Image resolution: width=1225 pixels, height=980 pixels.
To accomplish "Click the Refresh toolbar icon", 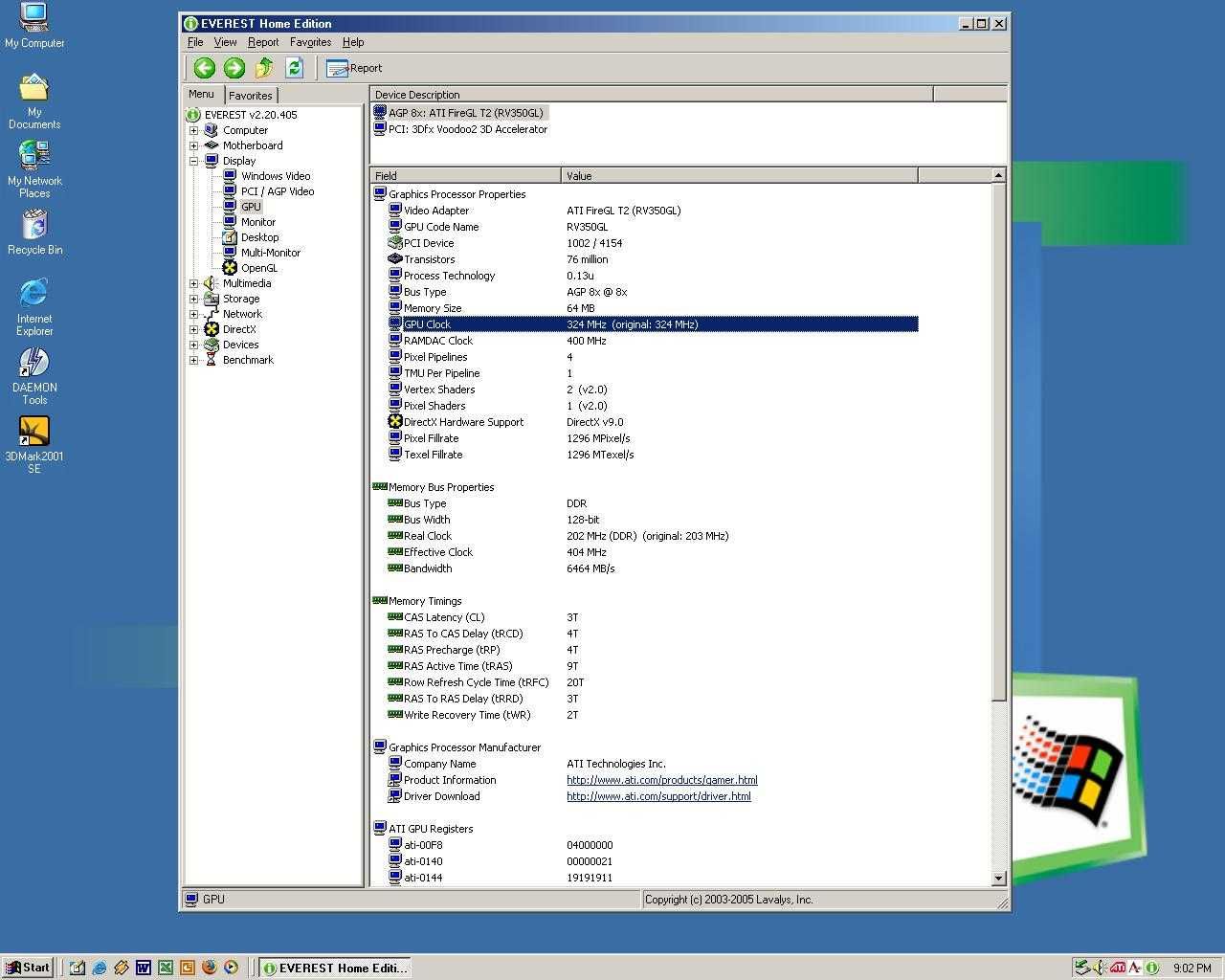I will click(294, 67).
